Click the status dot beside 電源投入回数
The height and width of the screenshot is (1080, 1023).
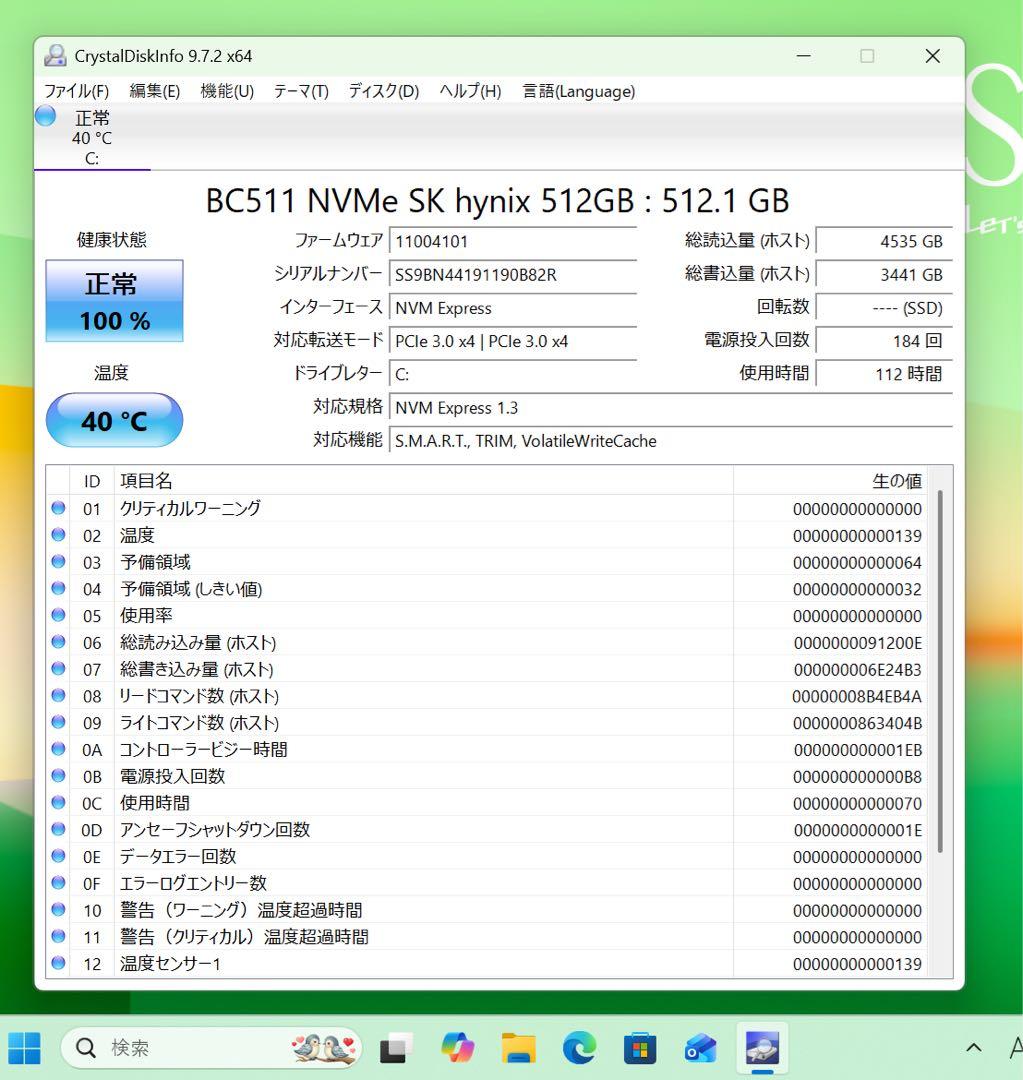tap(58, 776)
